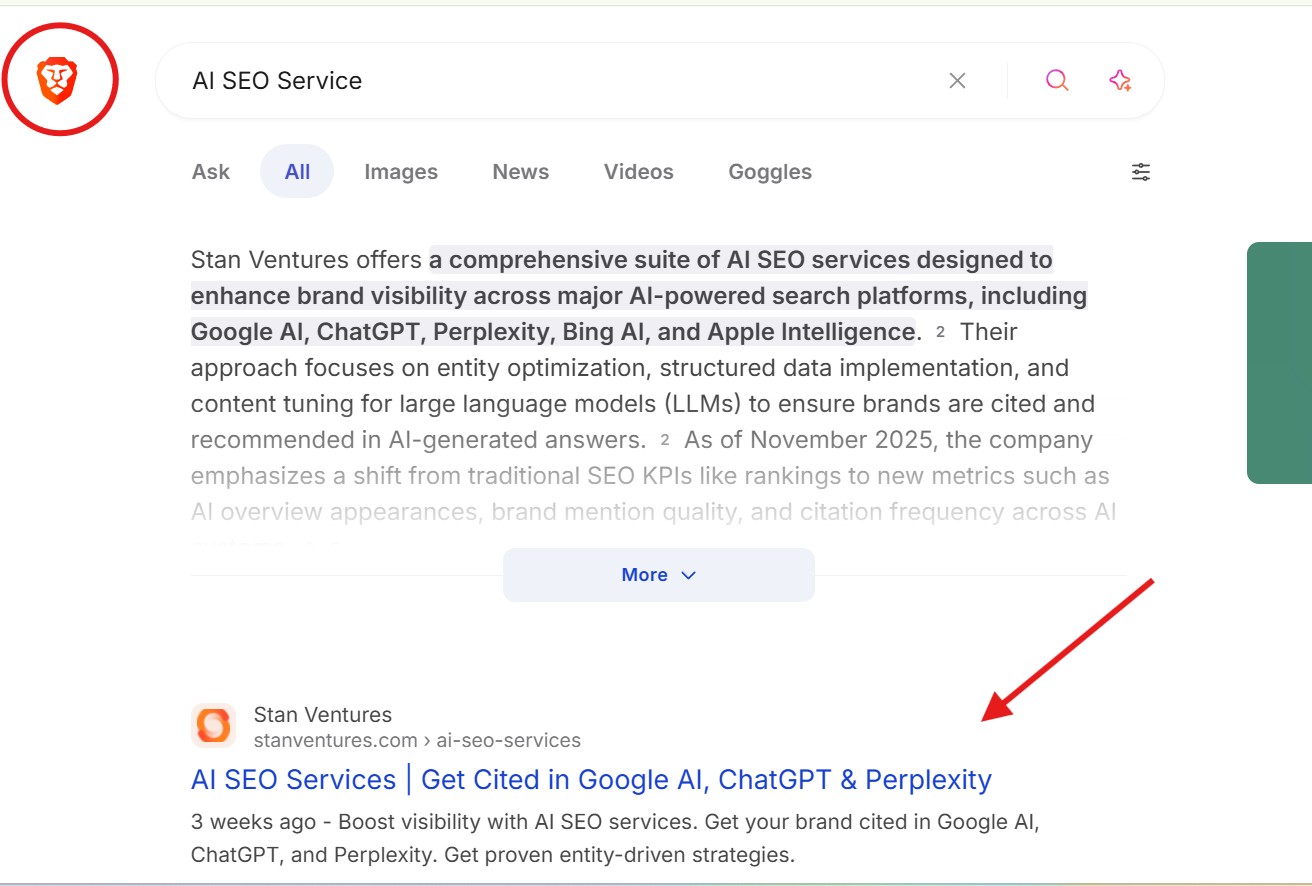Click the first citation number 2
Viewport: 1312px width, 886px height.
(941, 332)
